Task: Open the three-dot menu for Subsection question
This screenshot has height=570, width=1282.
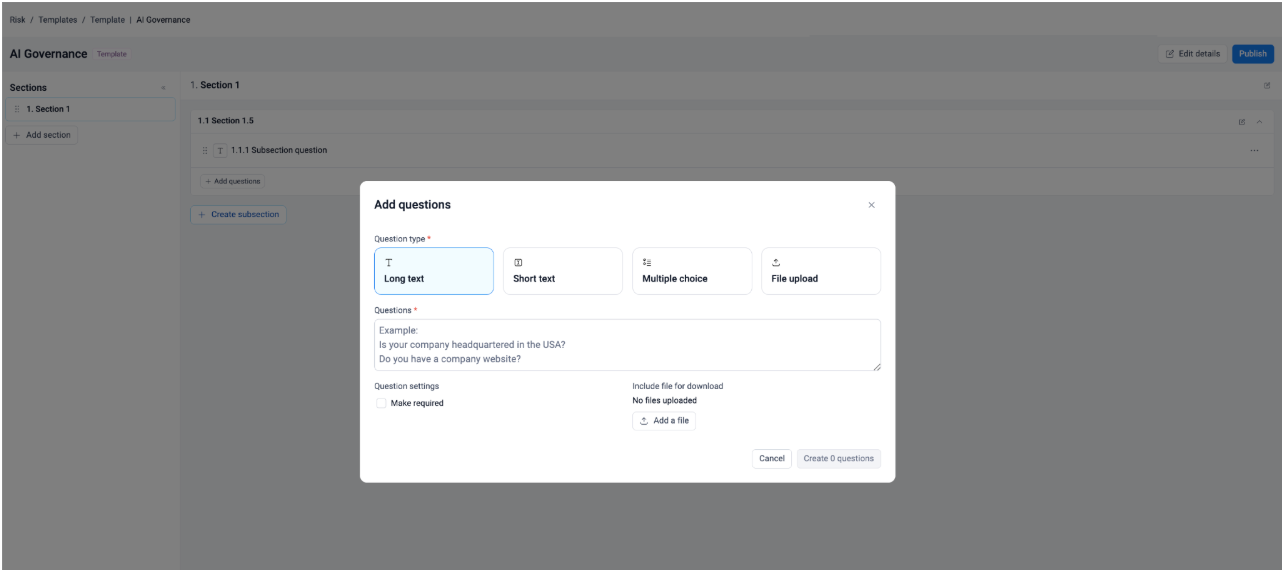Action: point(1254,151)
